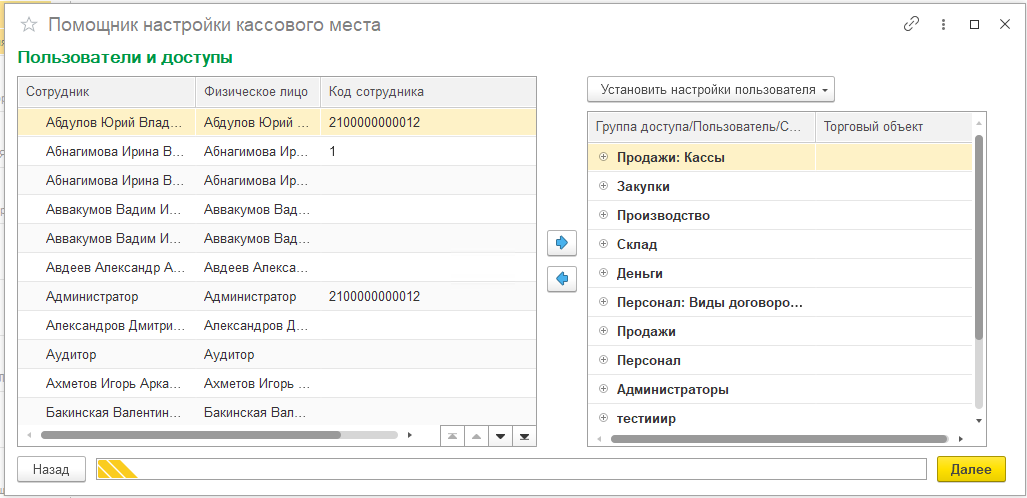Maximize the Помощник настройки window
Image resolution: width=1027 pixels, height=498 pixels.
[x=975, y=24]
